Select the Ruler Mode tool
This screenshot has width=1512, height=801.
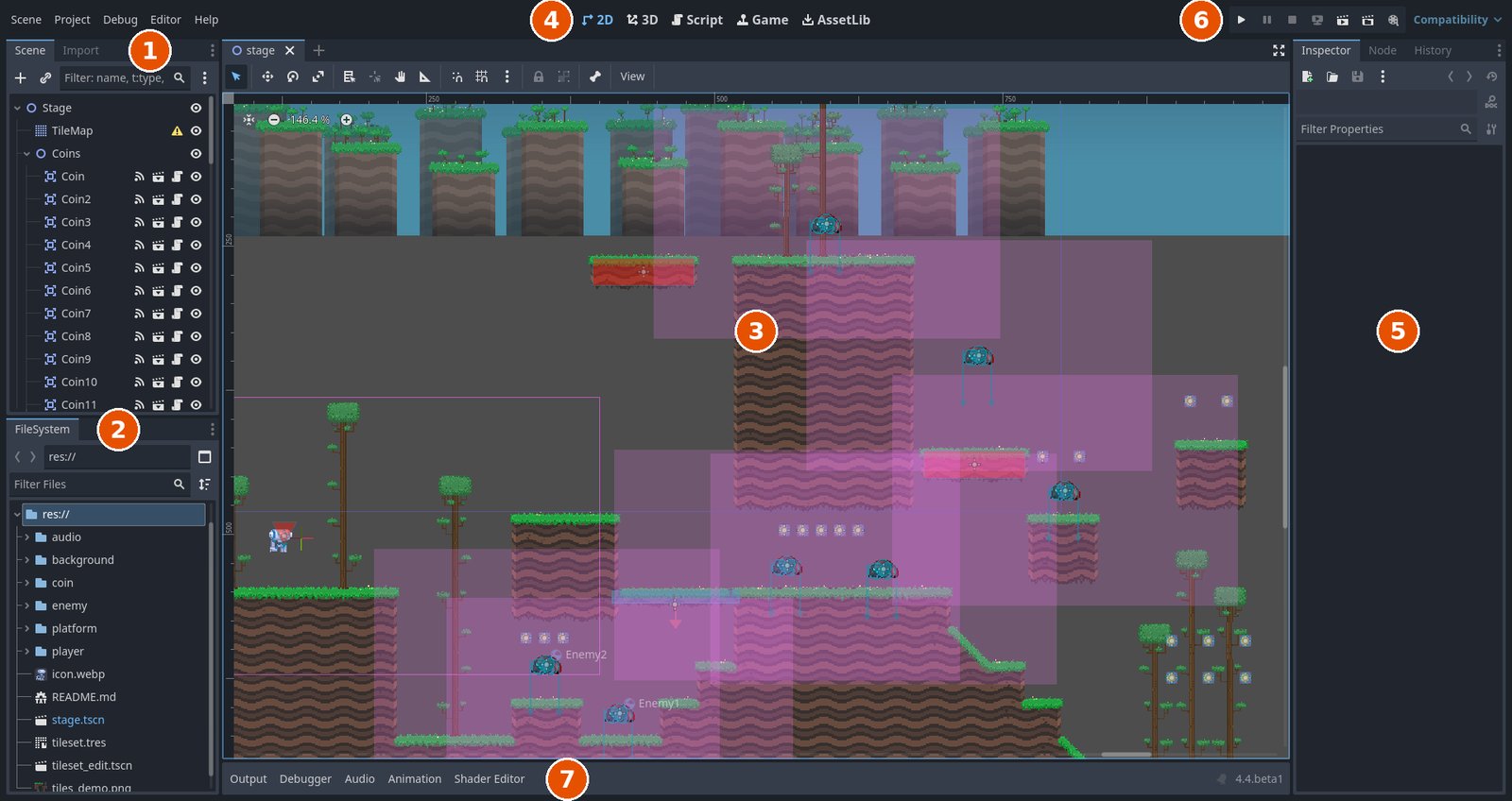425,77
